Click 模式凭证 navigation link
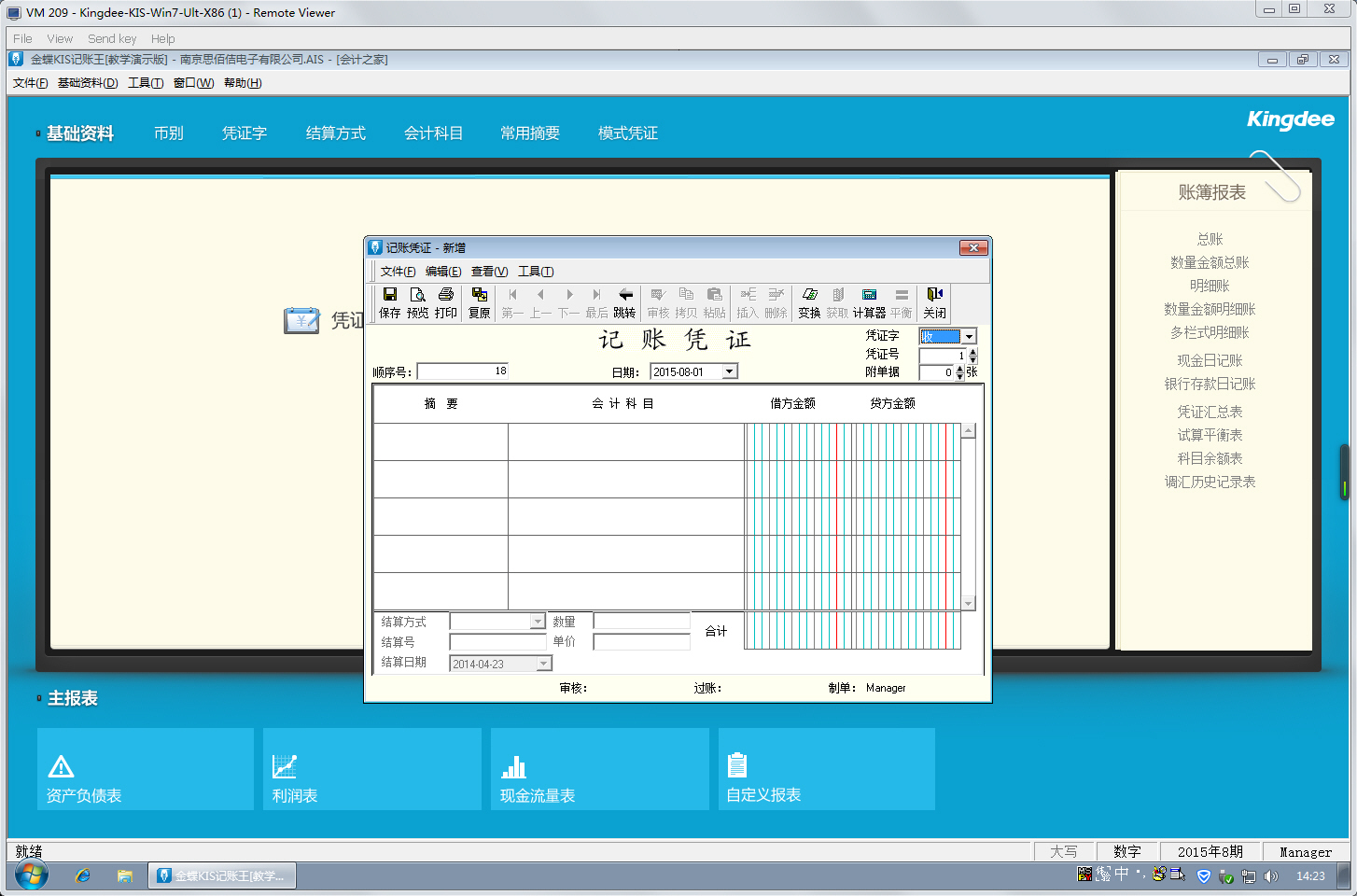The width and height of the screenshot is (1357, 896). point(628,133)
